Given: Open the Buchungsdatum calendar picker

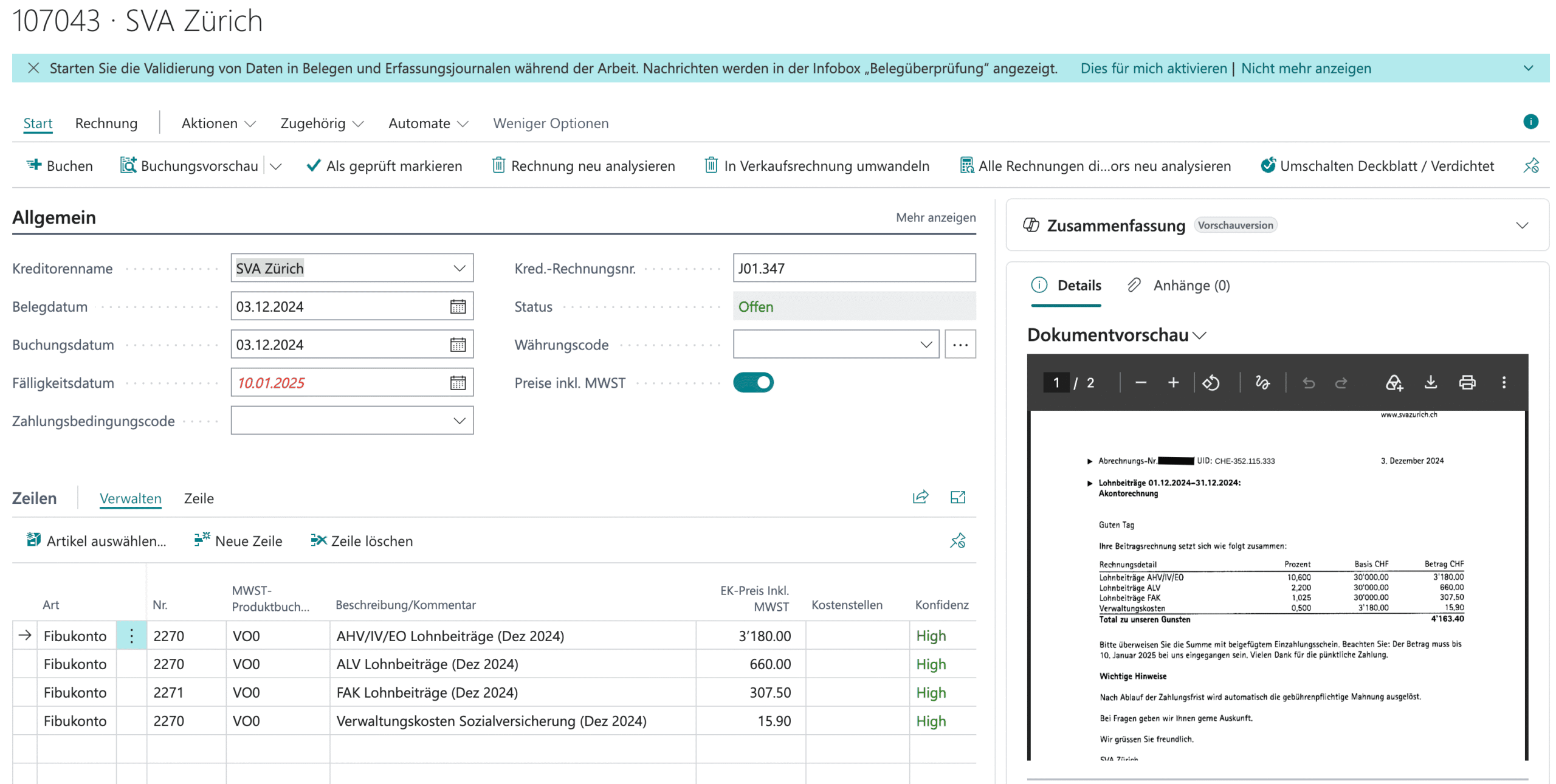Looking at the screenshot, I should 458,345.
